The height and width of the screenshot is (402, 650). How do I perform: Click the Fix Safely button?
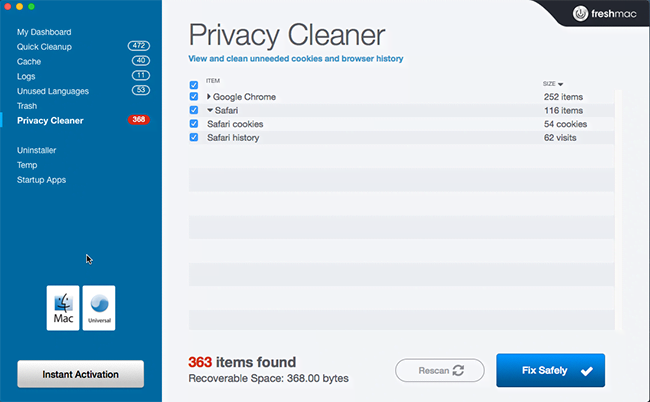point(551,370)
